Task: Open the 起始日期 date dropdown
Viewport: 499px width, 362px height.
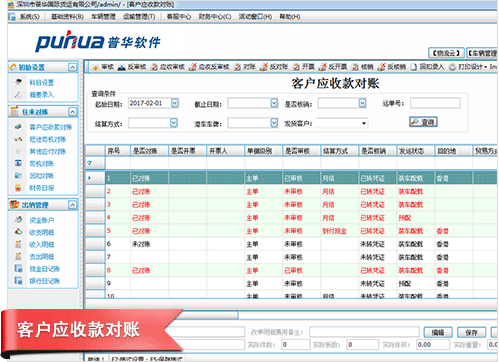Action: 175,103
